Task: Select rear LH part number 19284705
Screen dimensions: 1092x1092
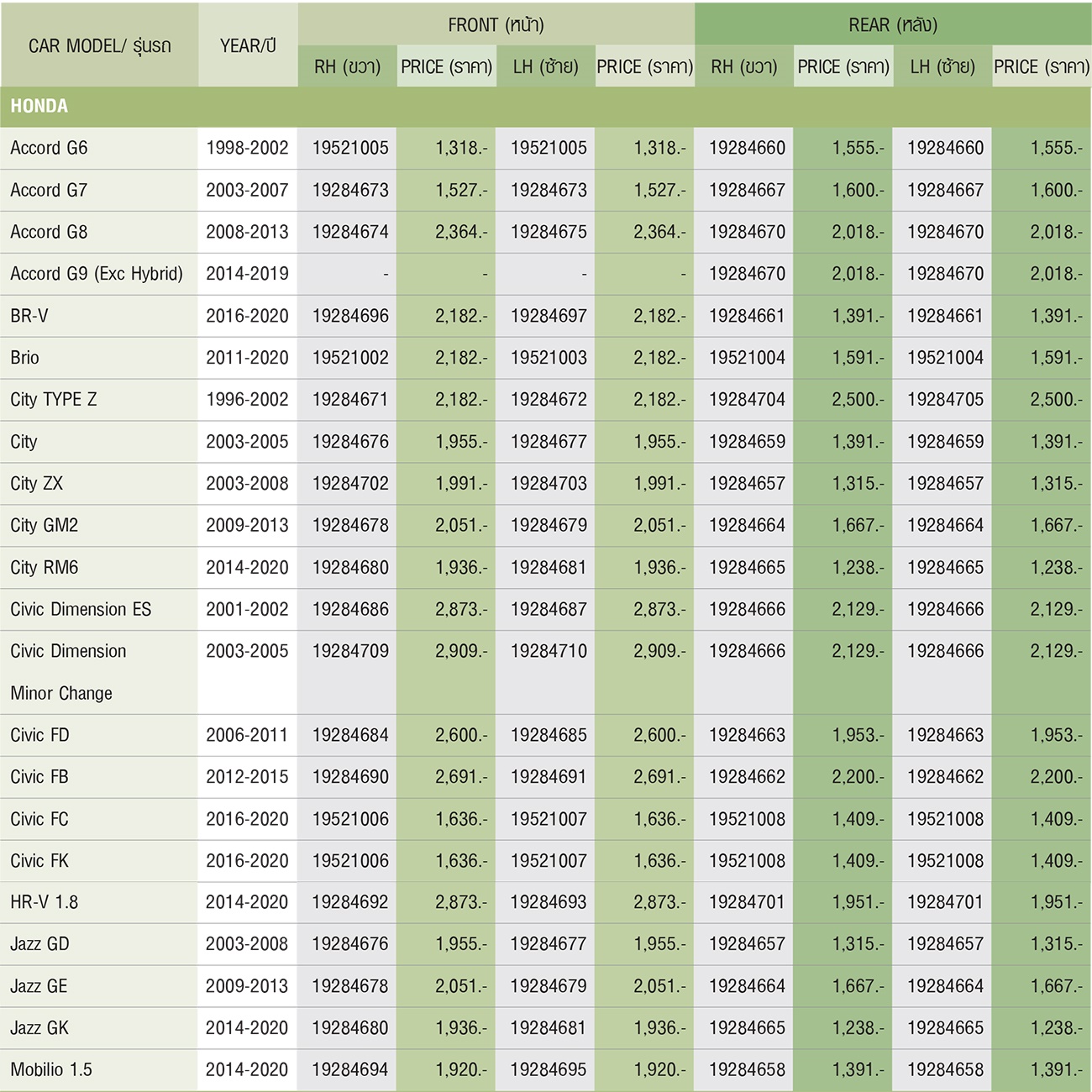Action: point(945,400)
